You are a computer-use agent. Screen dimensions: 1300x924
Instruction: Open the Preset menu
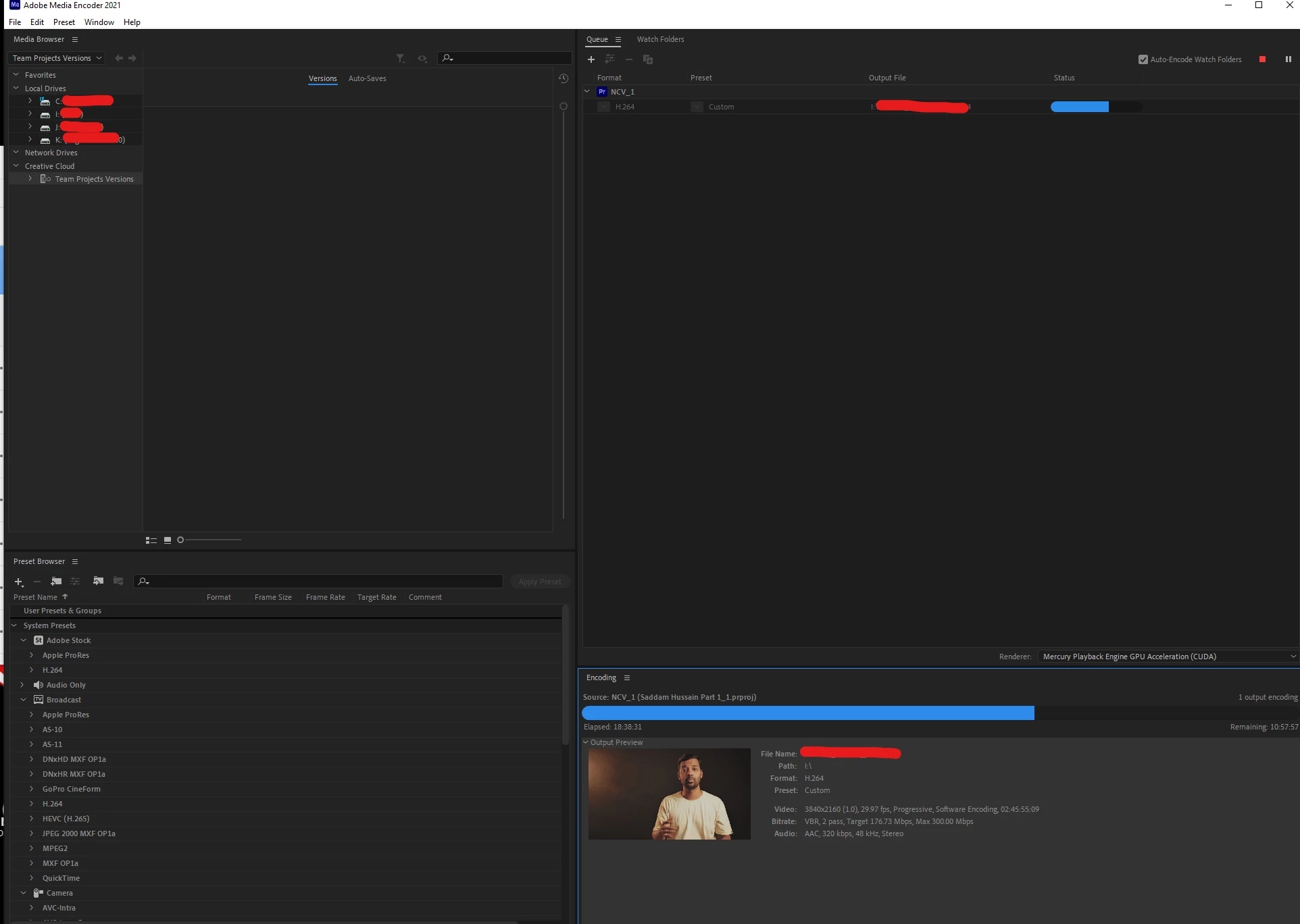tap(64, 22)
